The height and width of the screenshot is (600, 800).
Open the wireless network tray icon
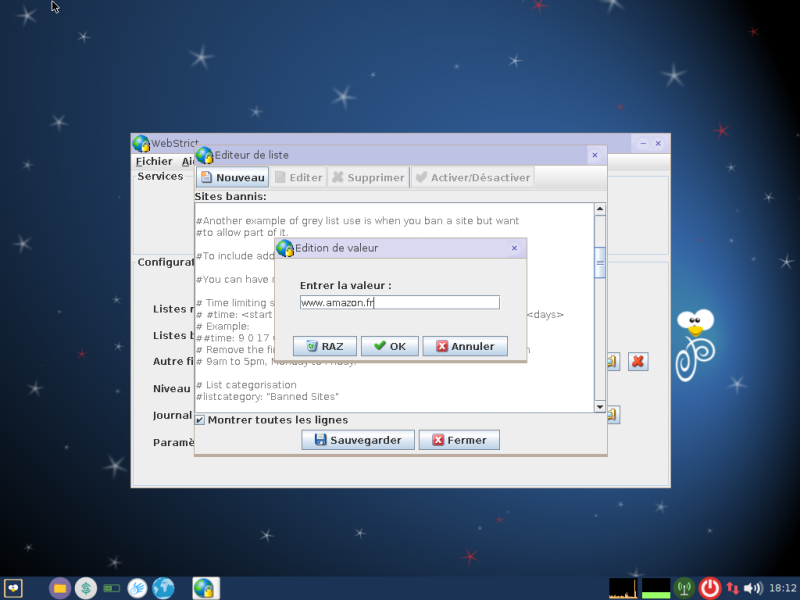click(684, 588)
